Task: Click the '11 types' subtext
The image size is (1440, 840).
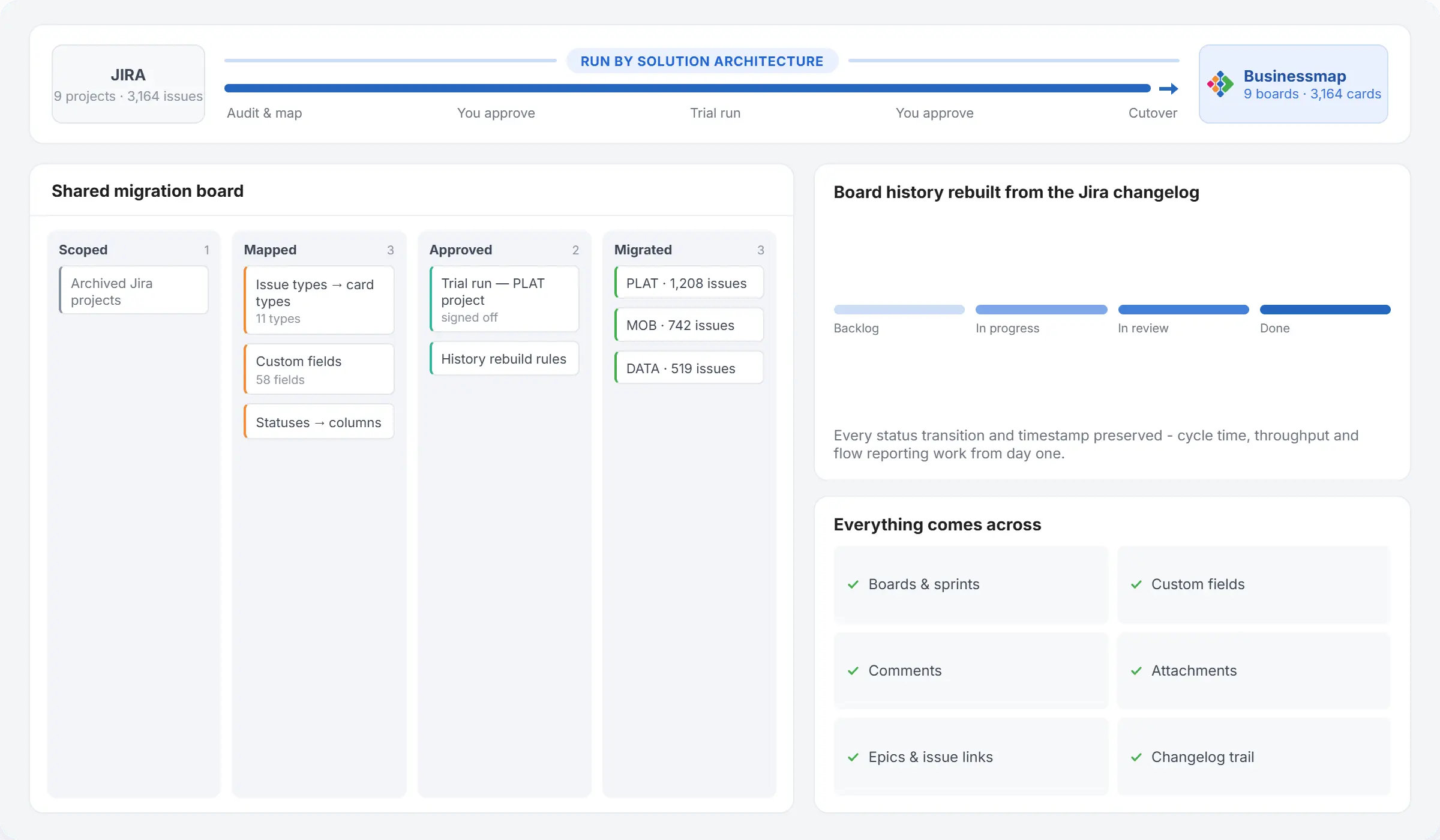Action: pos(278,319)
